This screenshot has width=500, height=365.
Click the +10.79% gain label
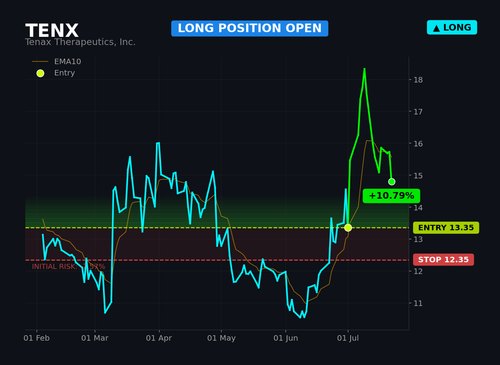(391, 196)
